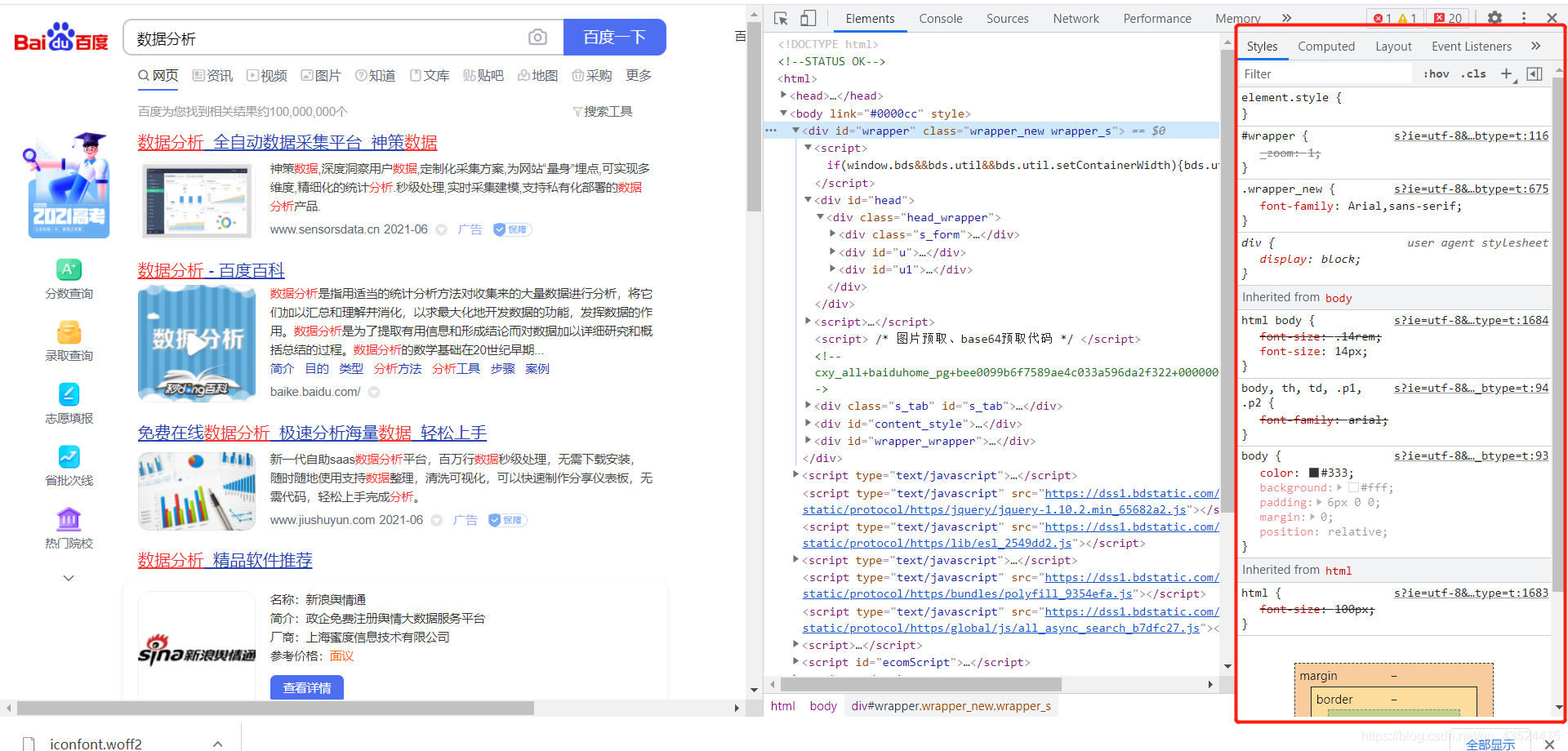The width and height of the screenshot is (1568, 751).
Task: Click the issues badge showing 20
Action: pos(1449,18)
